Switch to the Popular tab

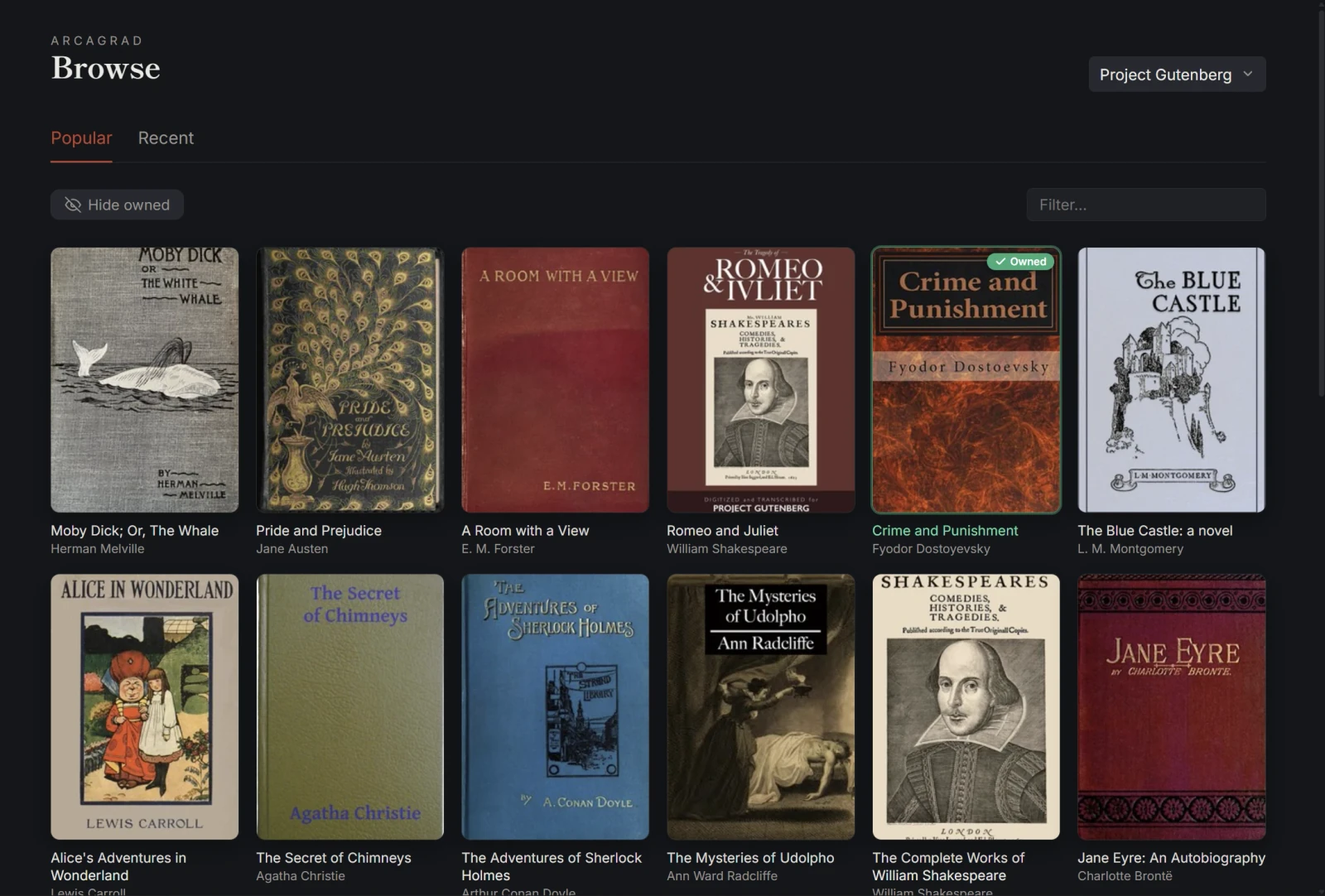(x=81, y=138)
